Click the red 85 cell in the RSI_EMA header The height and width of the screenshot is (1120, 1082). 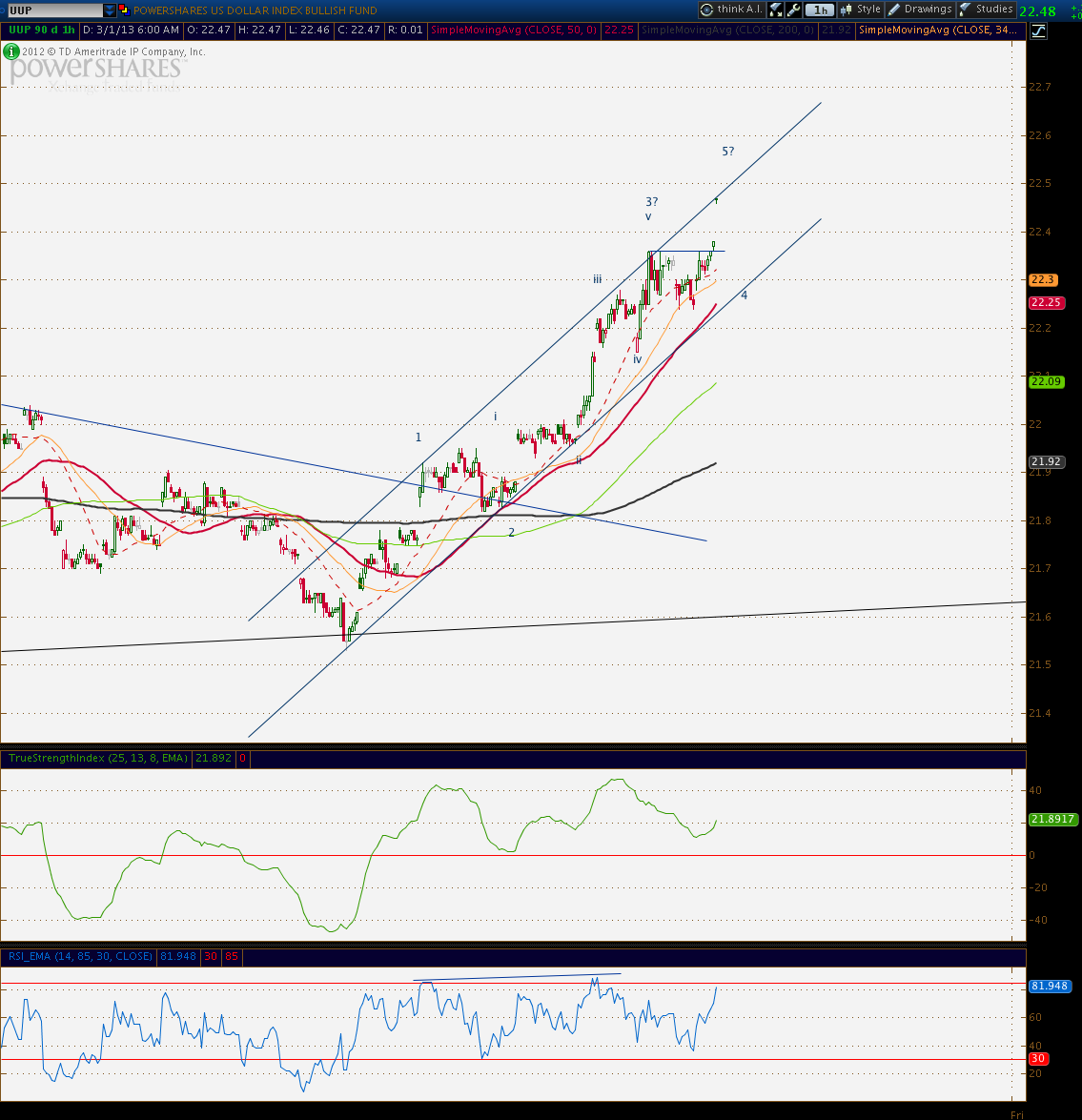(x=232, y=956)
